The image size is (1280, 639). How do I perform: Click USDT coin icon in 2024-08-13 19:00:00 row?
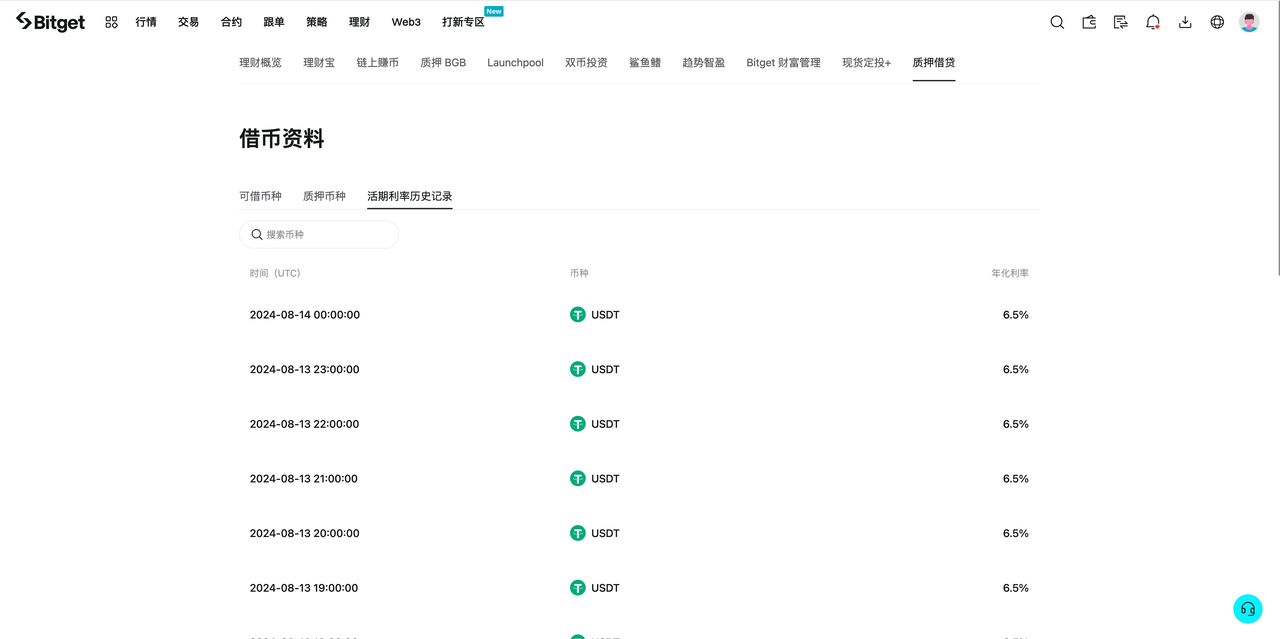(x=578, y=588)
